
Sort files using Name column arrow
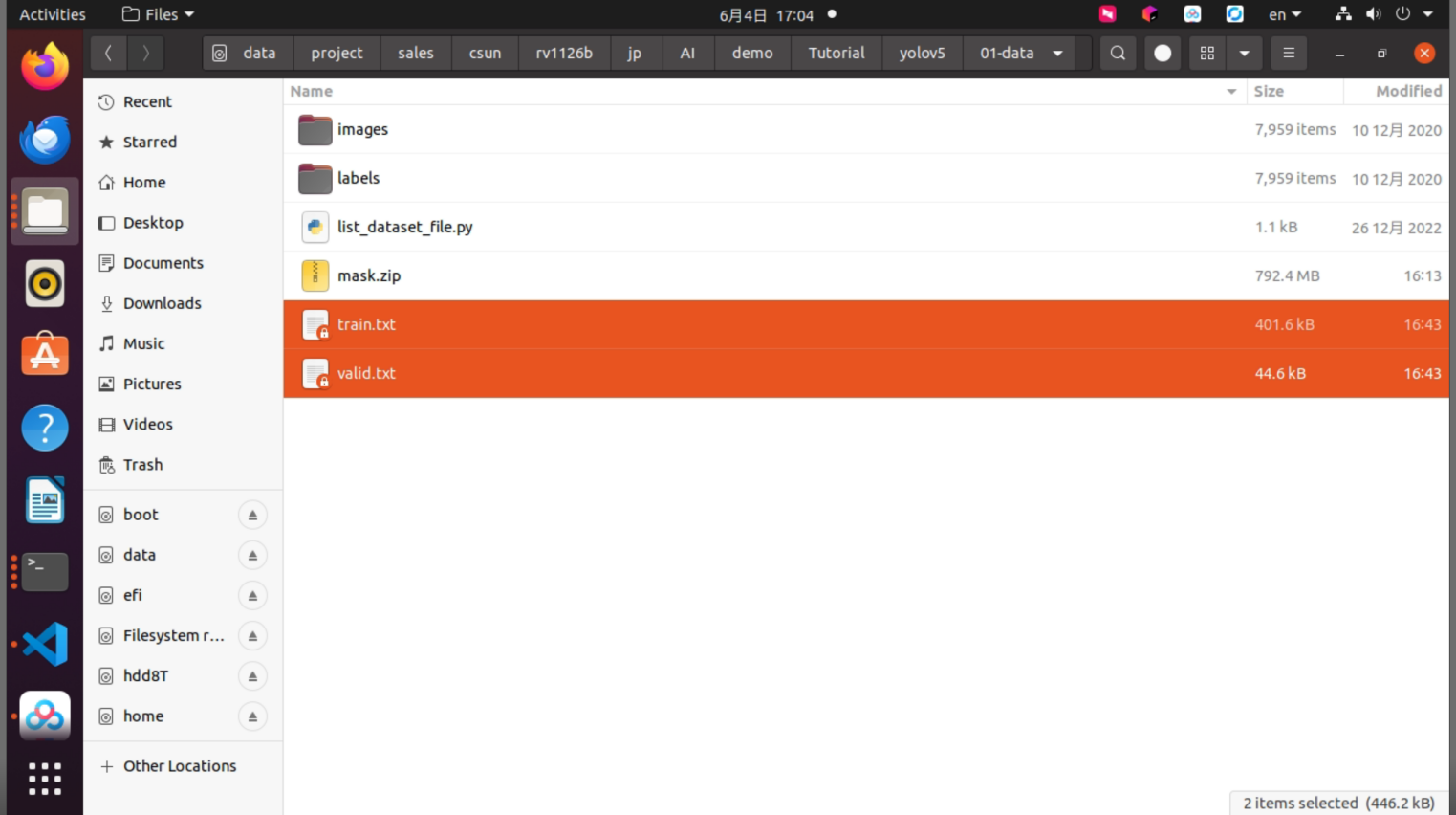1231,92
